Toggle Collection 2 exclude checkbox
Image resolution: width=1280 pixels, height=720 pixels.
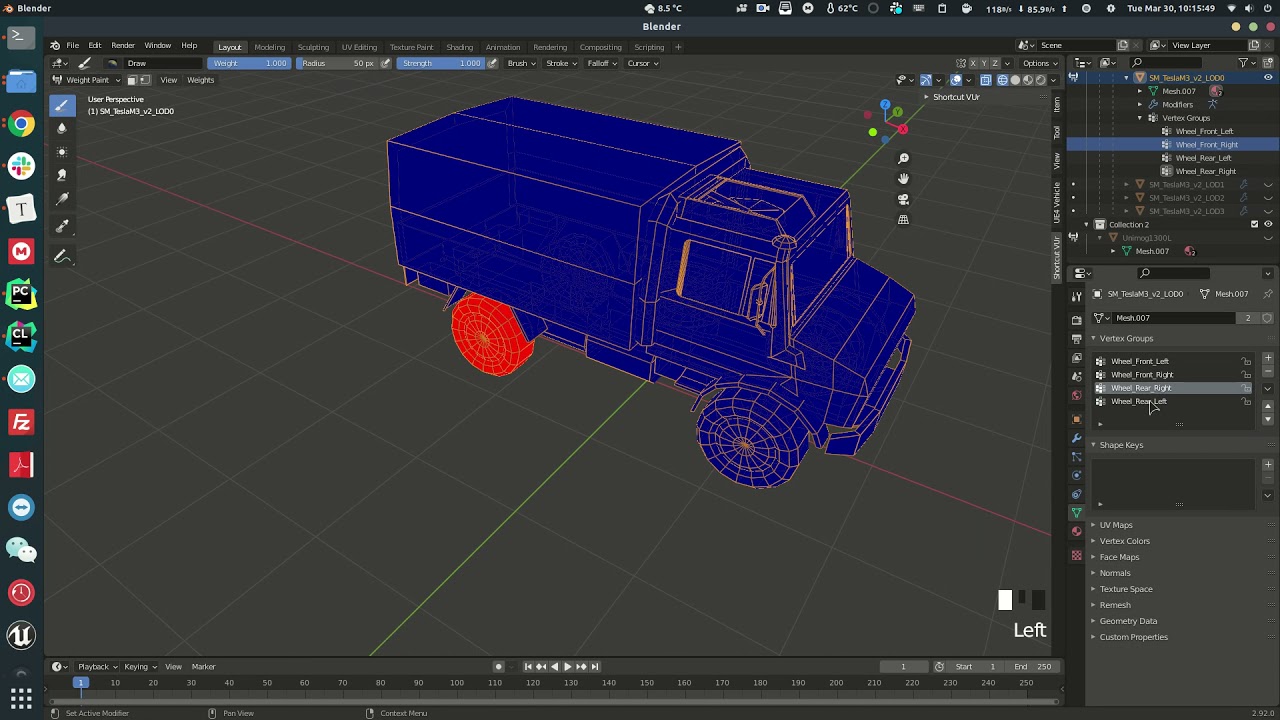[x=1255, y=224]
